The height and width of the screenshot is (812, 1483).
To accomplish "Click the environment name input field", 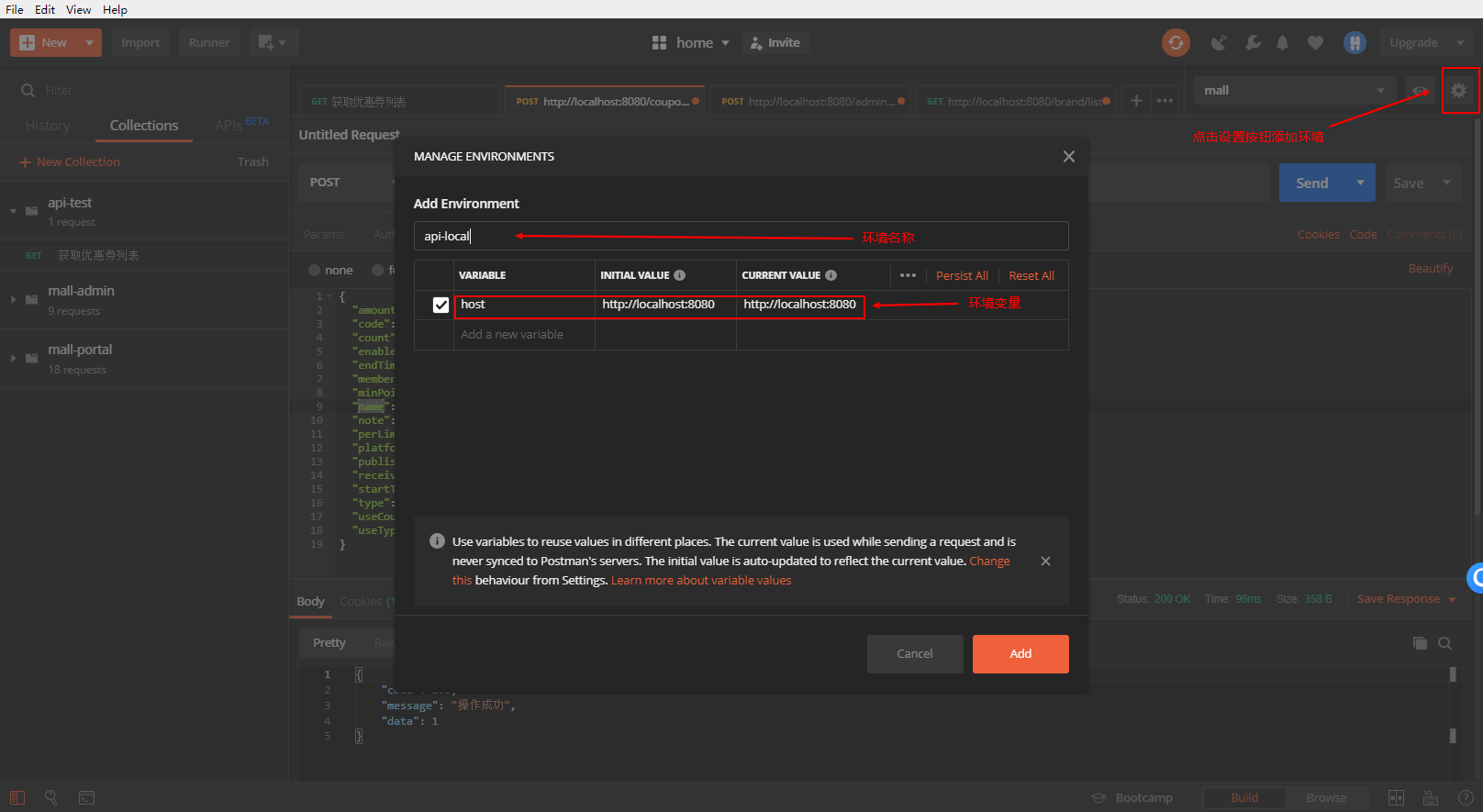I will (741, 236).
